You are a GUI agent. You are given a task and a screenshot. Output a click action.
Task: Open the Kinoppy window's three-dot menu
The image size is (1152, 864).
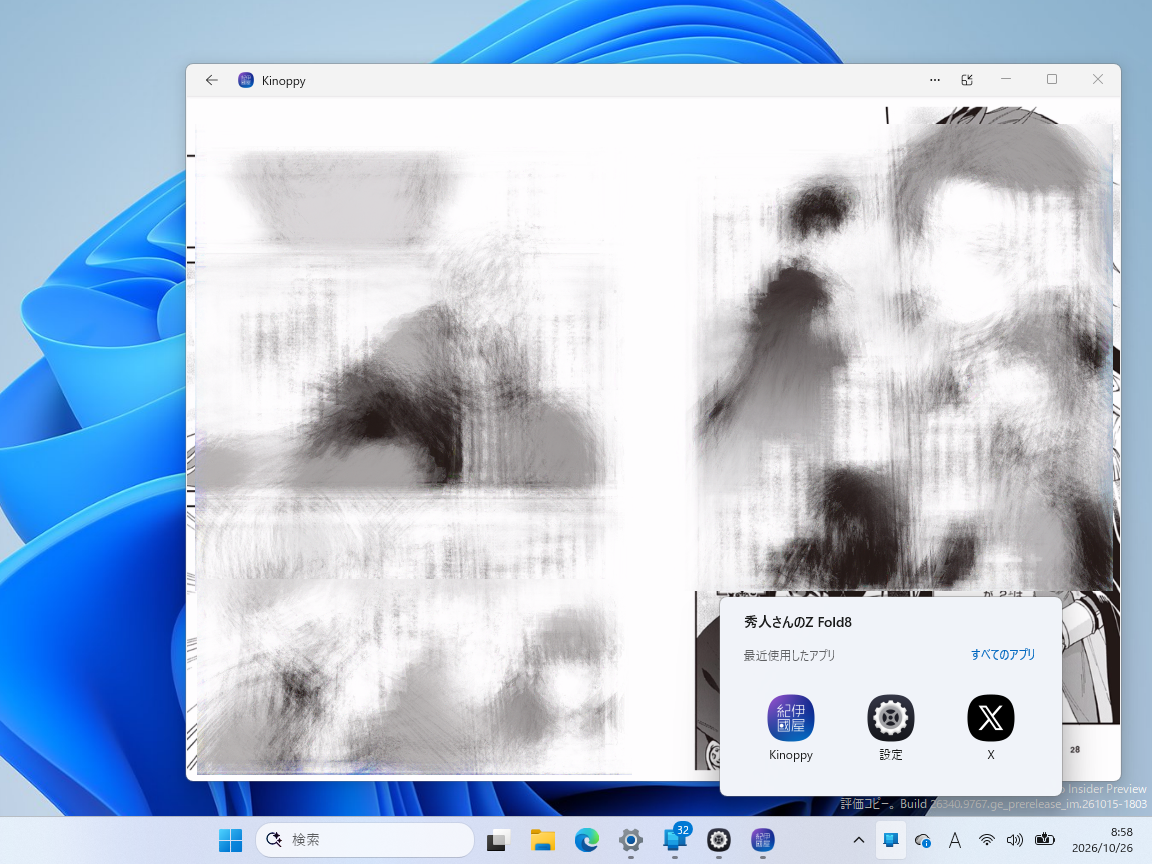(935, 80)
